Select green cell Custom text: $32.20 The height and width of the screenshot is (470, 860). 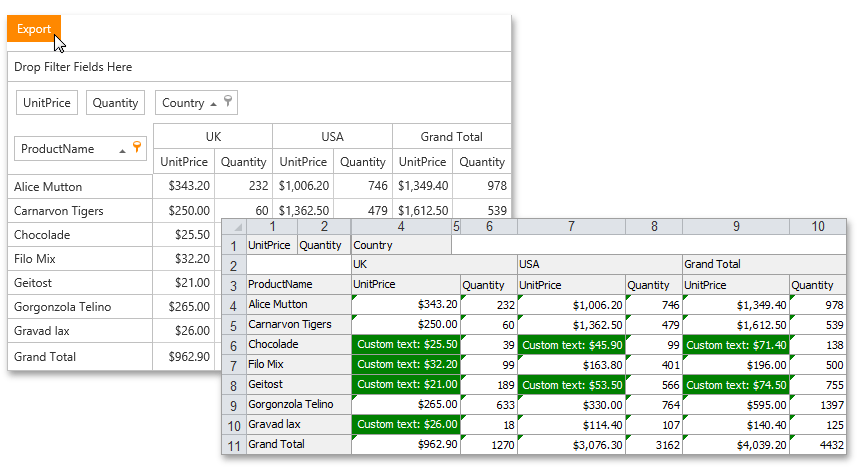tap(406, 364)
